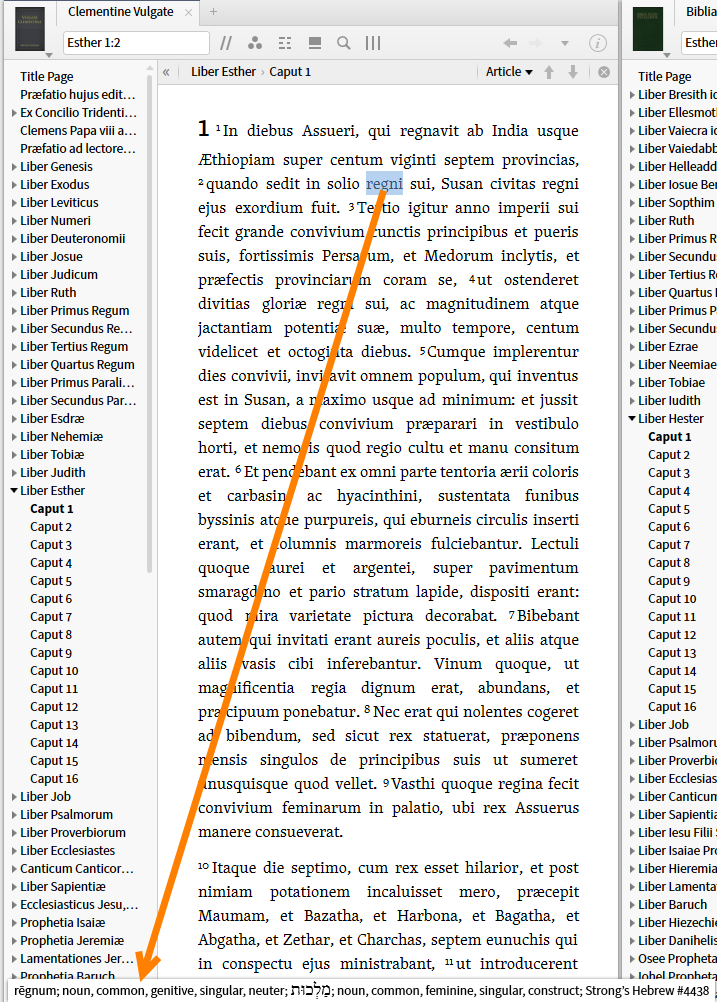This screenshot has width=717, height=1002.
Task: Expand Liber Genesis in left contents
Action: pyautogui.click(x=14, y=167)
